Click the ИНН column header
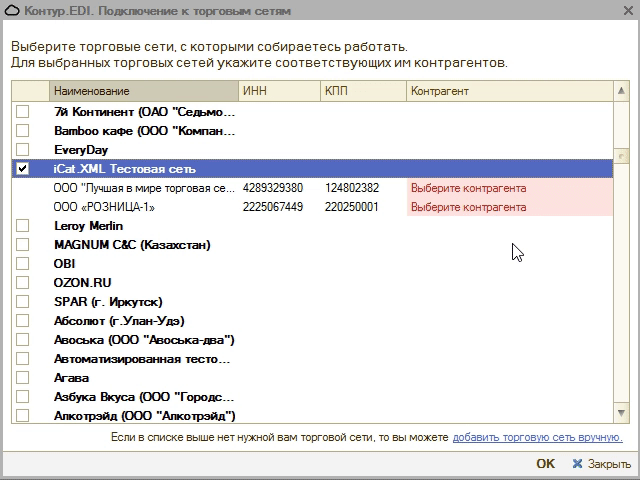Viewport: 640px width, 480px height. point(280,91)
